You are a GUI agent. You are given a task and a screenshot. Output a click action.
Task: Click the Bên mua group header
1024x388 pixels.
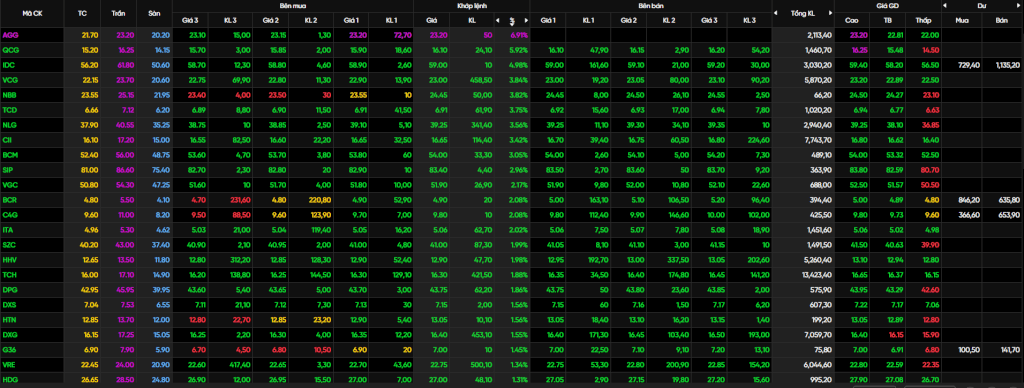293,6
